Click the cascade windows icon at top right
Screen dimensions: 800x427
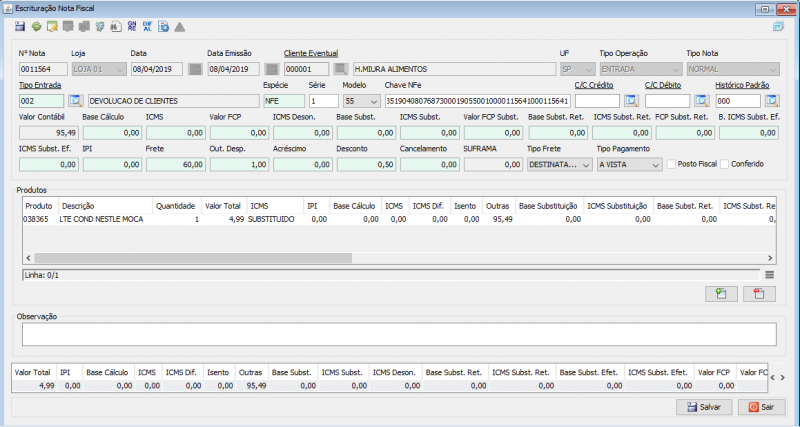click(x=778, y=27)
